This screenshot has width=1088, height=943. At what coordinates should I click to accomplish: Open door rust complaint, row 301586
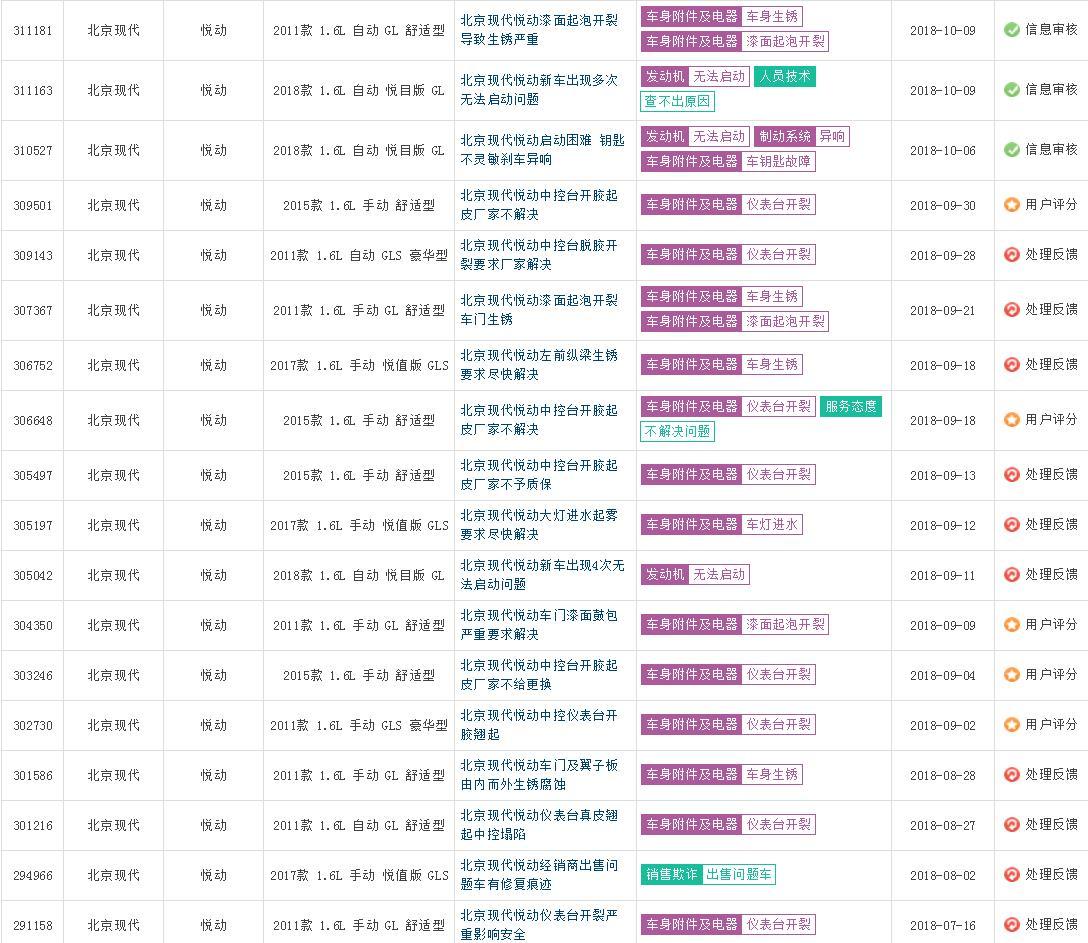[539, 774]
